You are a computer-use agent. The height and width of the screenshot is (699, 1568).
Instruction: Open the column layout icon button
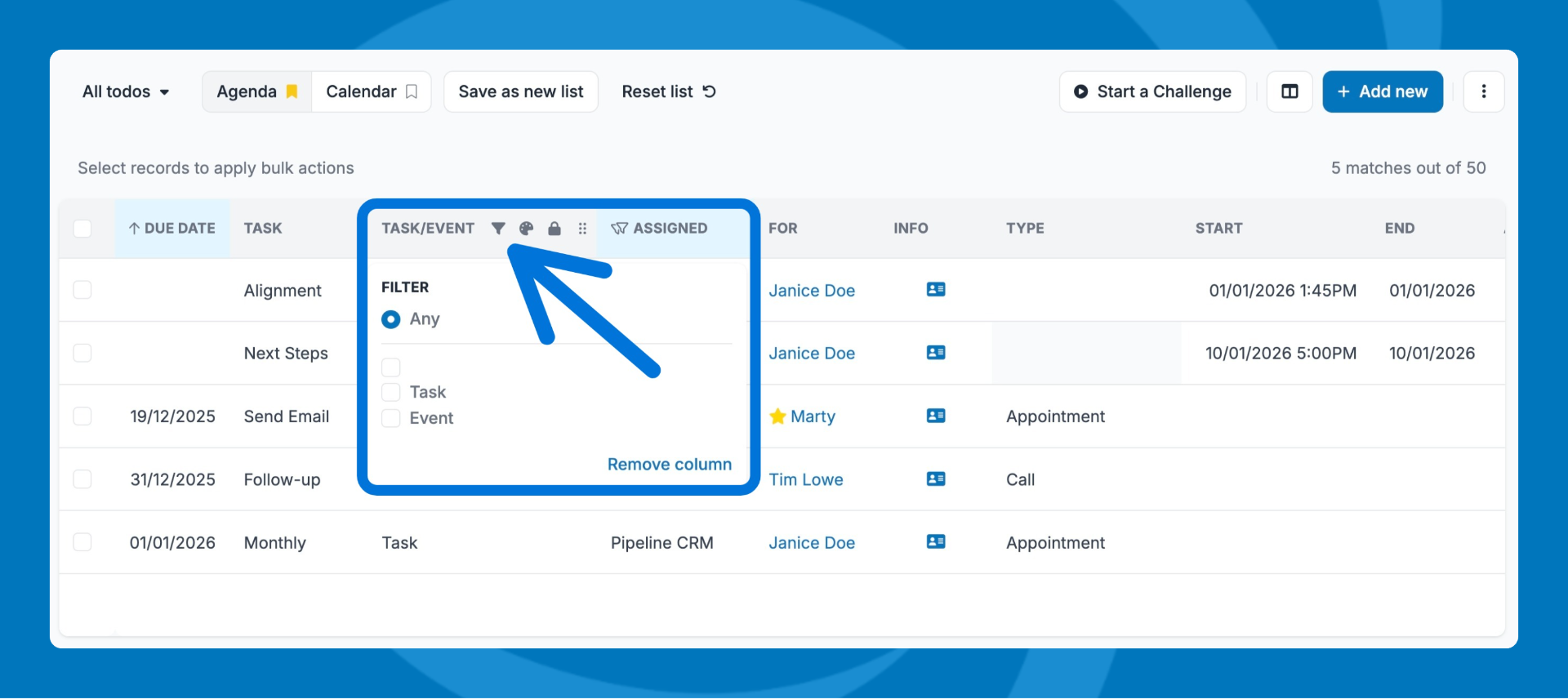[1290, 91]
